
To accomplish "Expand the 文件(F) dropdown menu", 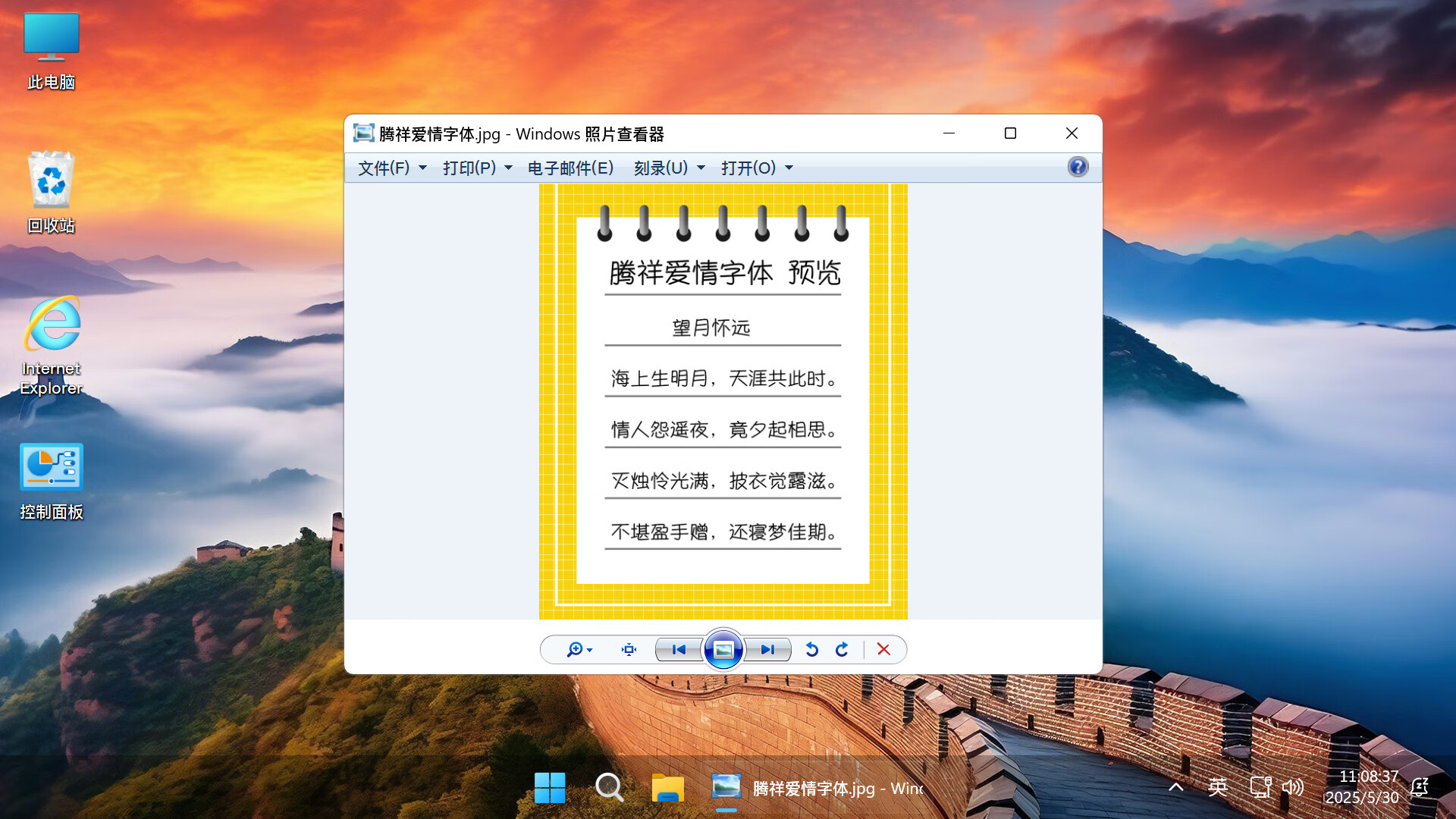I will click(392, 168).
